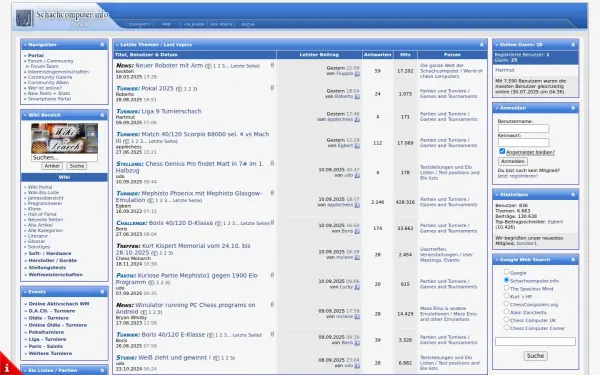
Task: Open attachment icon on Mephisto Phoenix thread
Action: tap(272, 193)
